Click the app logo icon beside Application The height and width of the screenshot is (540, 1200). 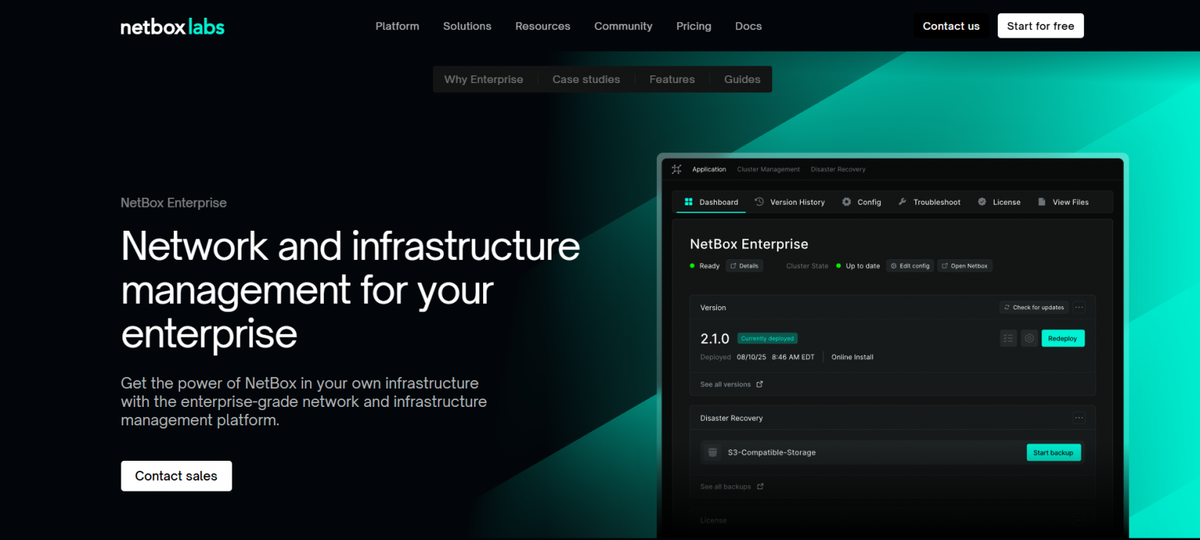point(677,169)
